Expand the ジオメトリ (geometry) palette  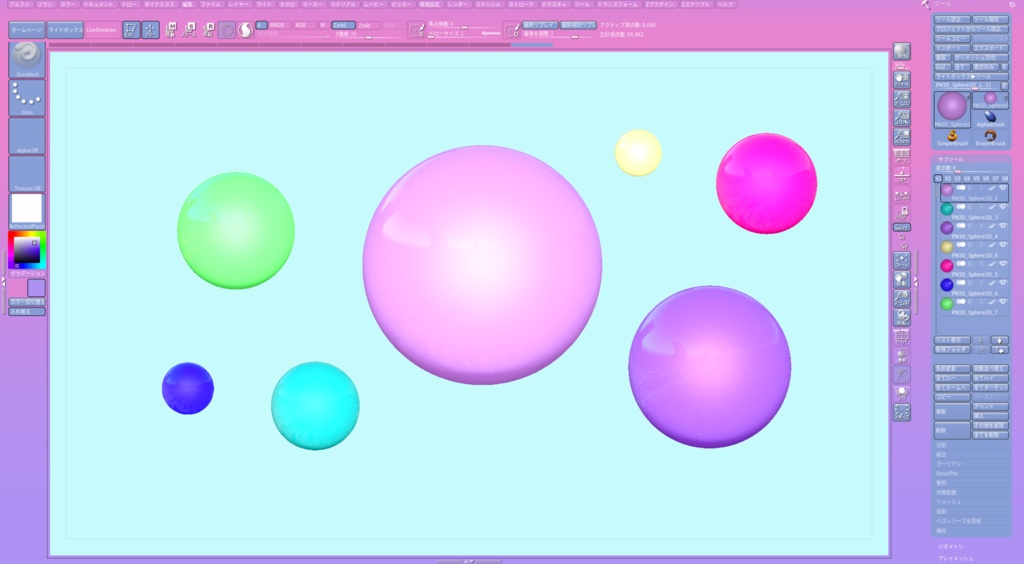tap(950, 546)
